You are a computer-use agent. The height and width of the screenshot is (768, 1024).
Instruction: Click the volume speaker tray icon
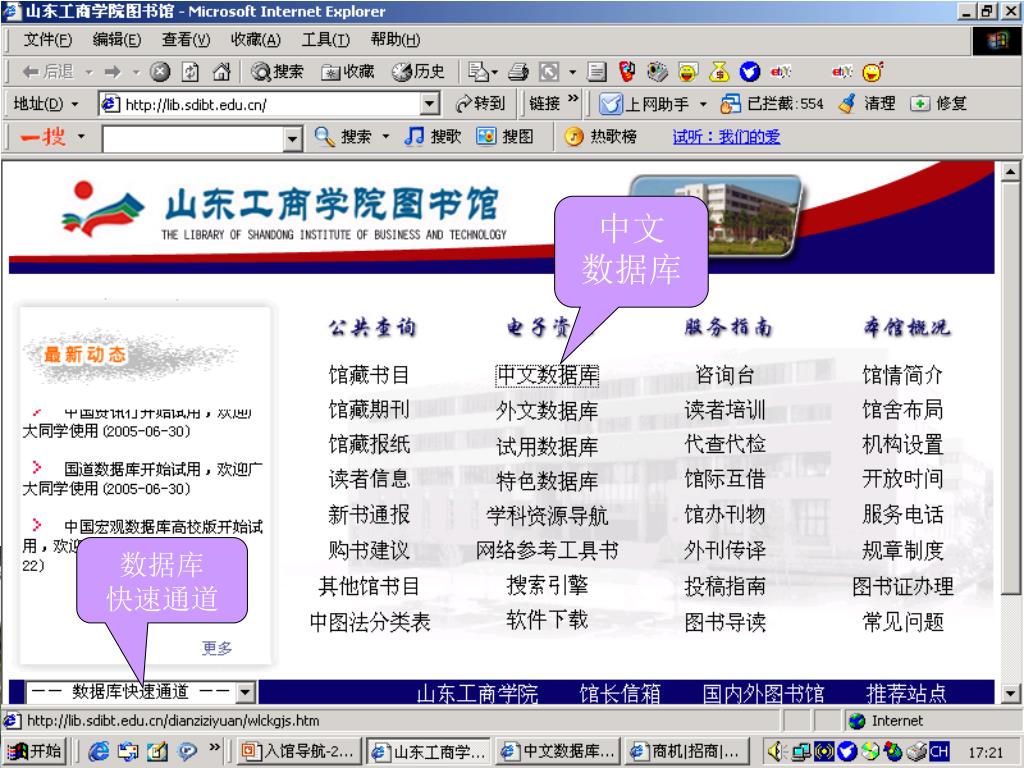click(x=776, y=752)
